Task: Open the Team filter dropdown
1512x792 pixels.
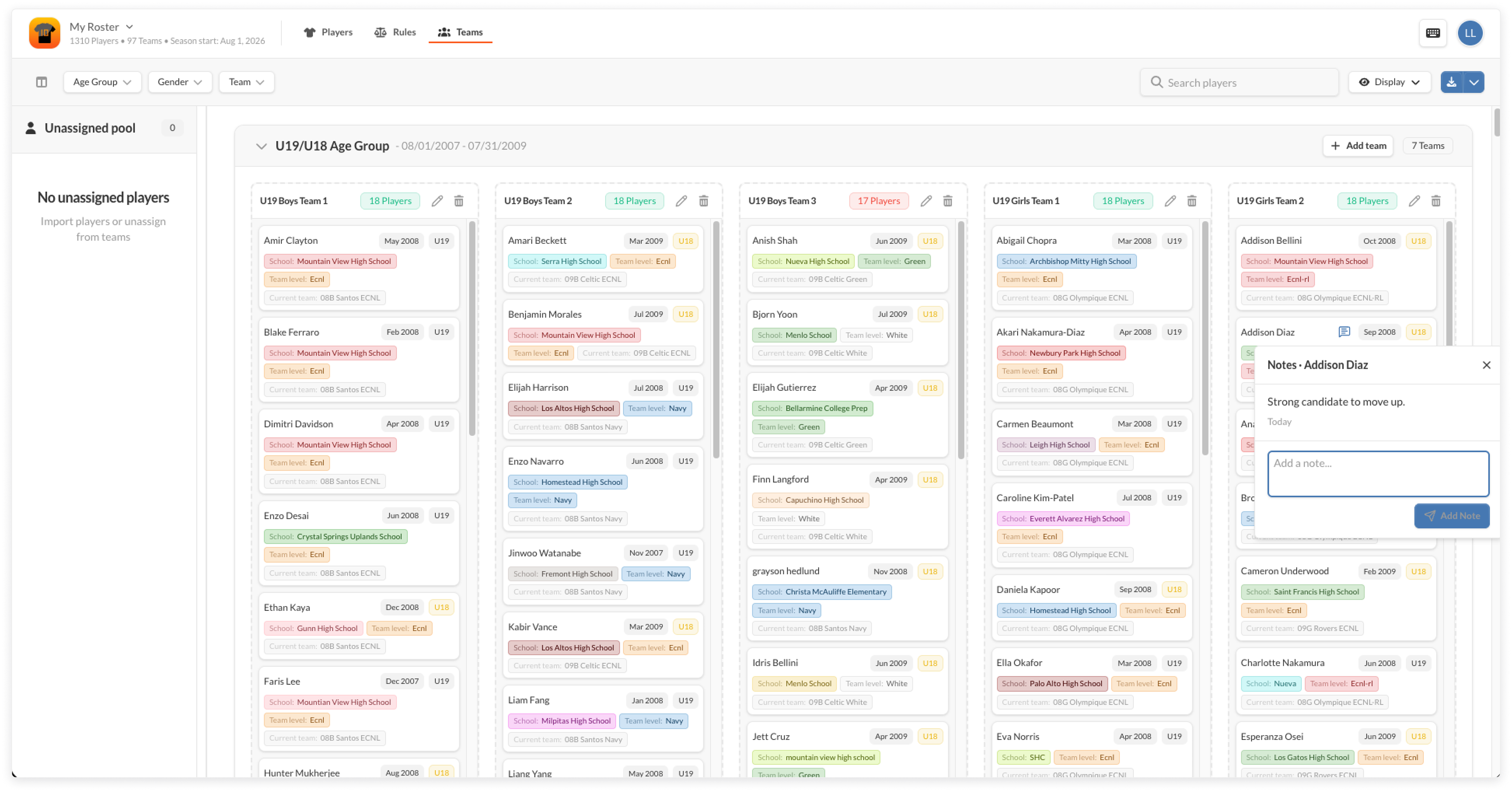Action: click(246, 82)
